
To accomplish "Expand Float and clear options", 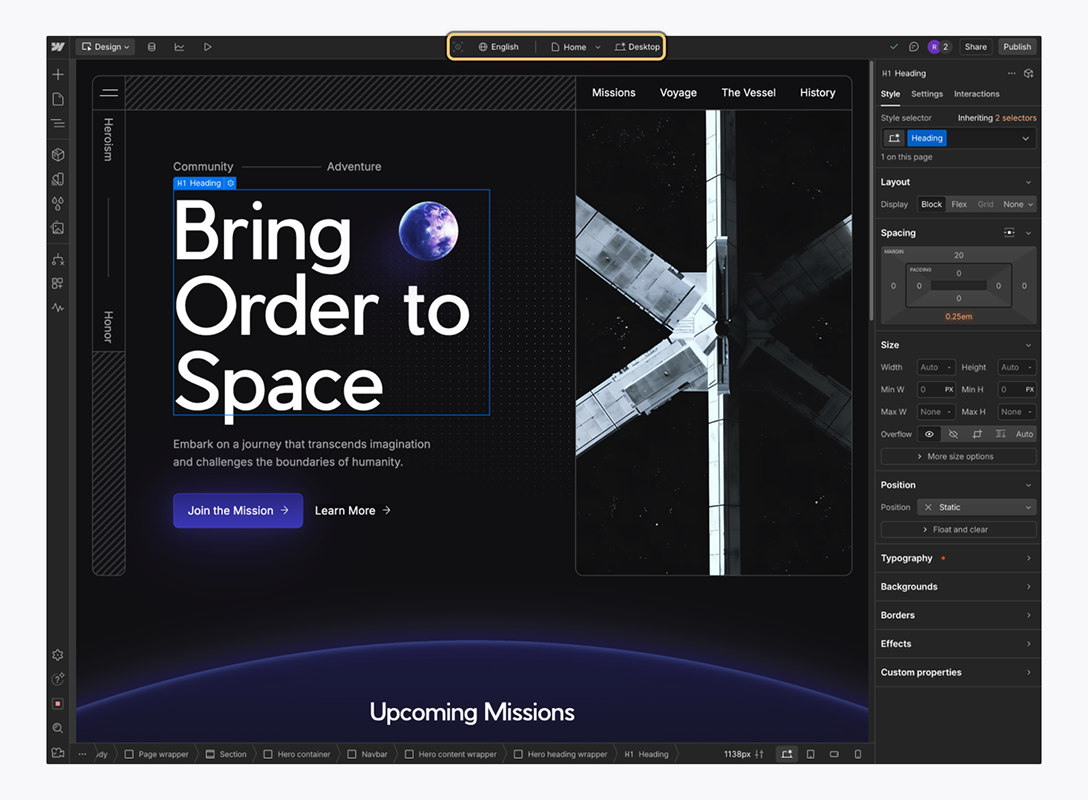I will pyautogui.click(x=958, y=529).
